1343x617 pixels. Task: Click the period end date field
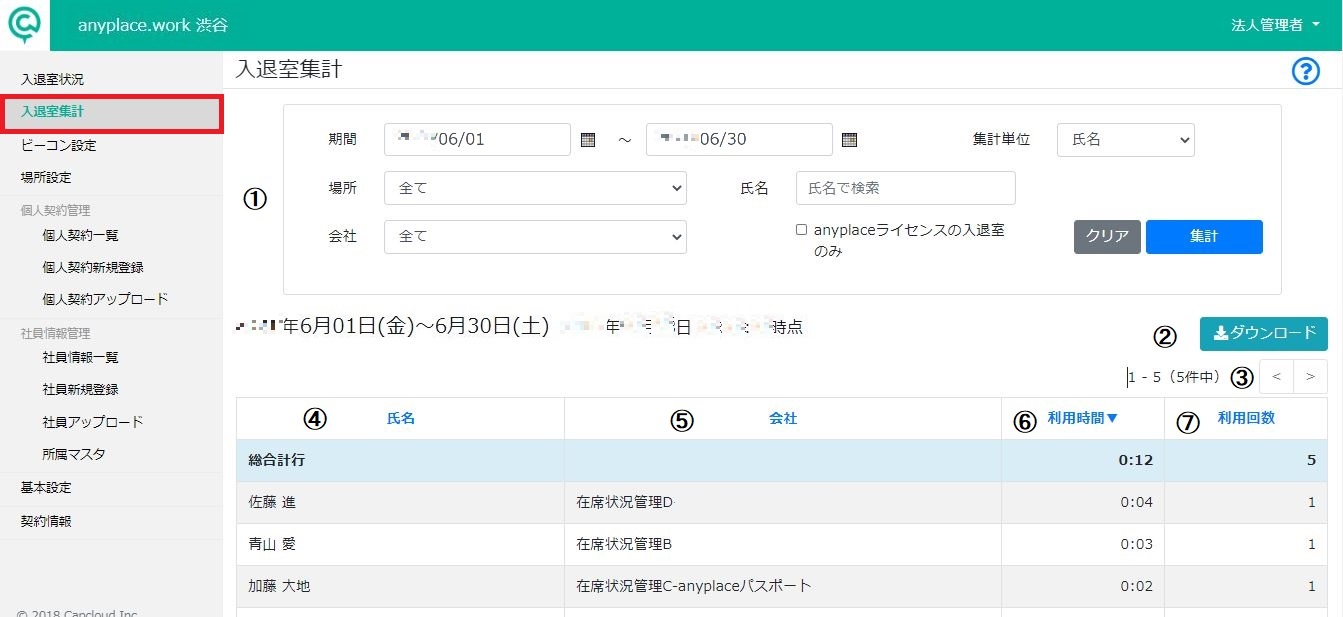pos(739,140)
